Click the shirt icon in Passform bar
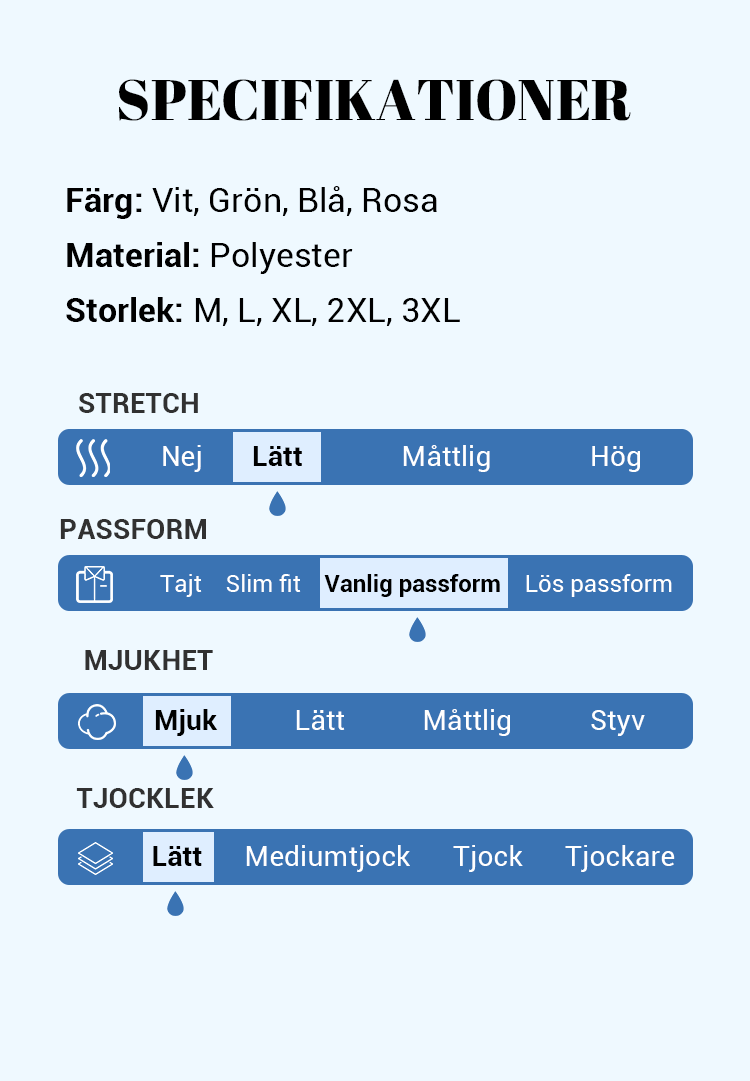This screenshot has height=1081, width=750. click(x=94, y=584)
